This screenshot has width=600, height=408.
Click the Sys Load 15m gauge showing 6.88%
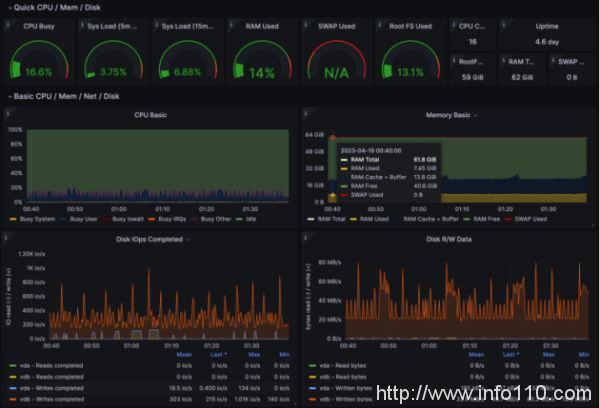coord(186,62)
